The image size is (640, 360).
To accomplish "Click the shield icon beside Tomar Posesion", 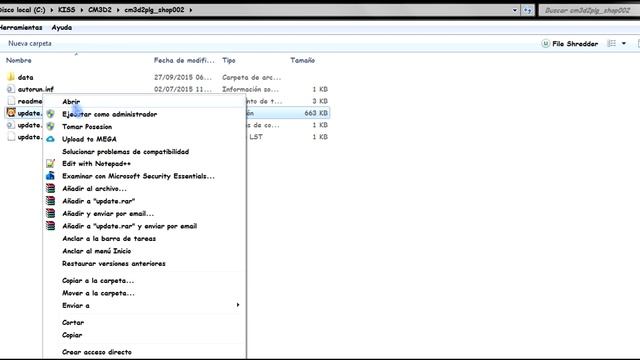I will (x=50, y=127).
